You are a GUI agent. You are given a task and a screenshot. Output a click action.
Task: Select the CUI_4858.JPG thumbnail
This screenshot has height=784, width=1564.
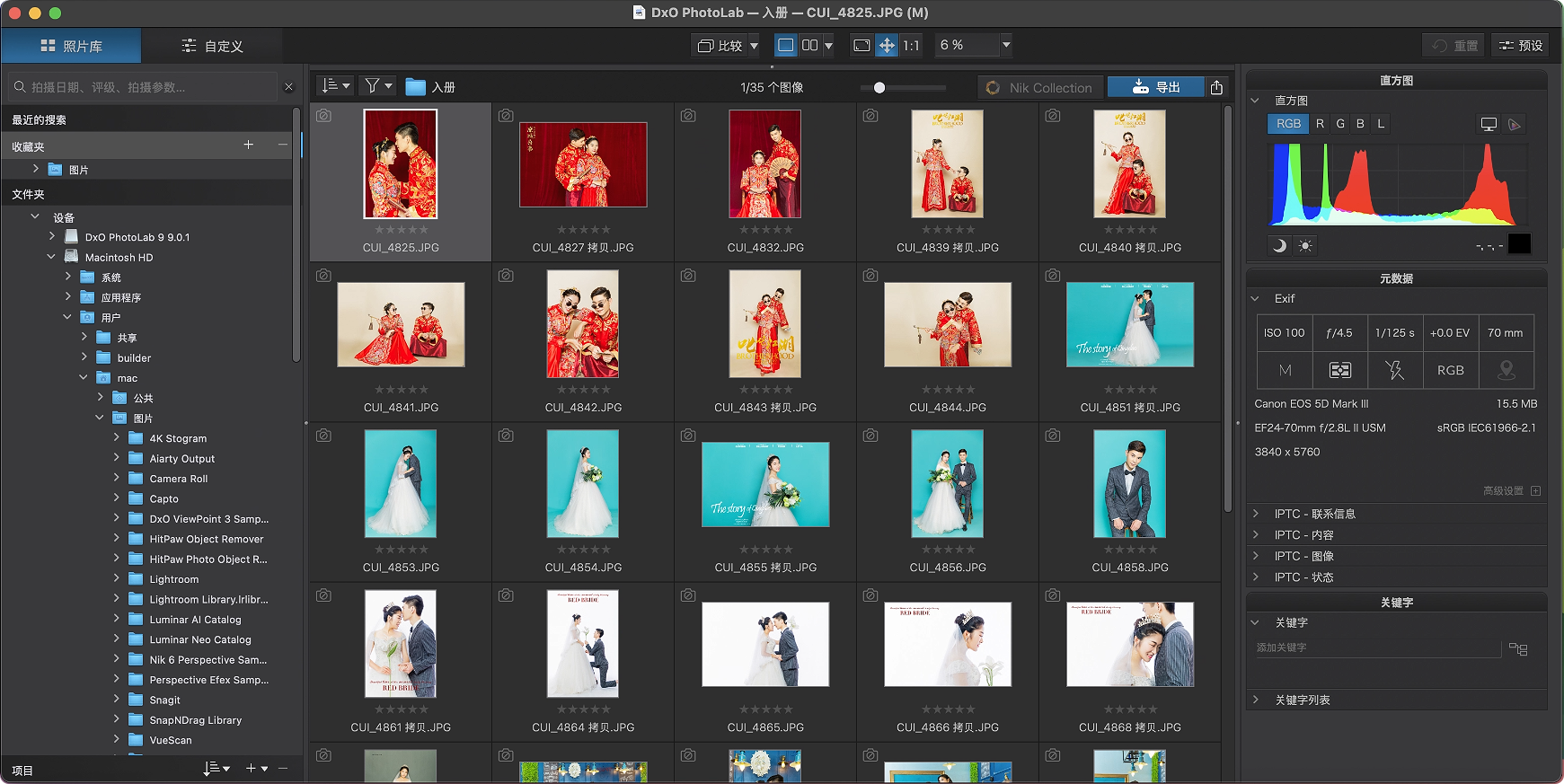[1130, 483]
